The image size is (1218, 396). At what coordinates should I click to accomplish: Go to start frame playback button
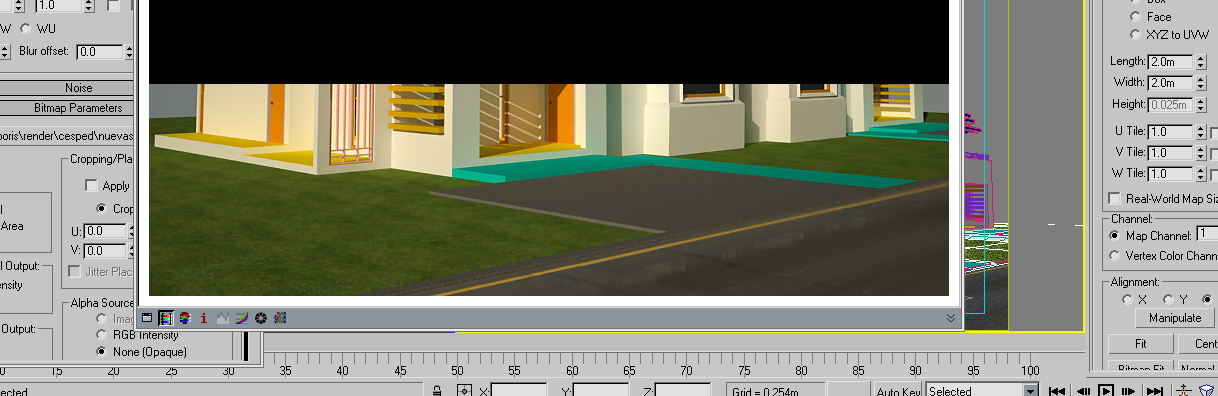(1057, 391)
